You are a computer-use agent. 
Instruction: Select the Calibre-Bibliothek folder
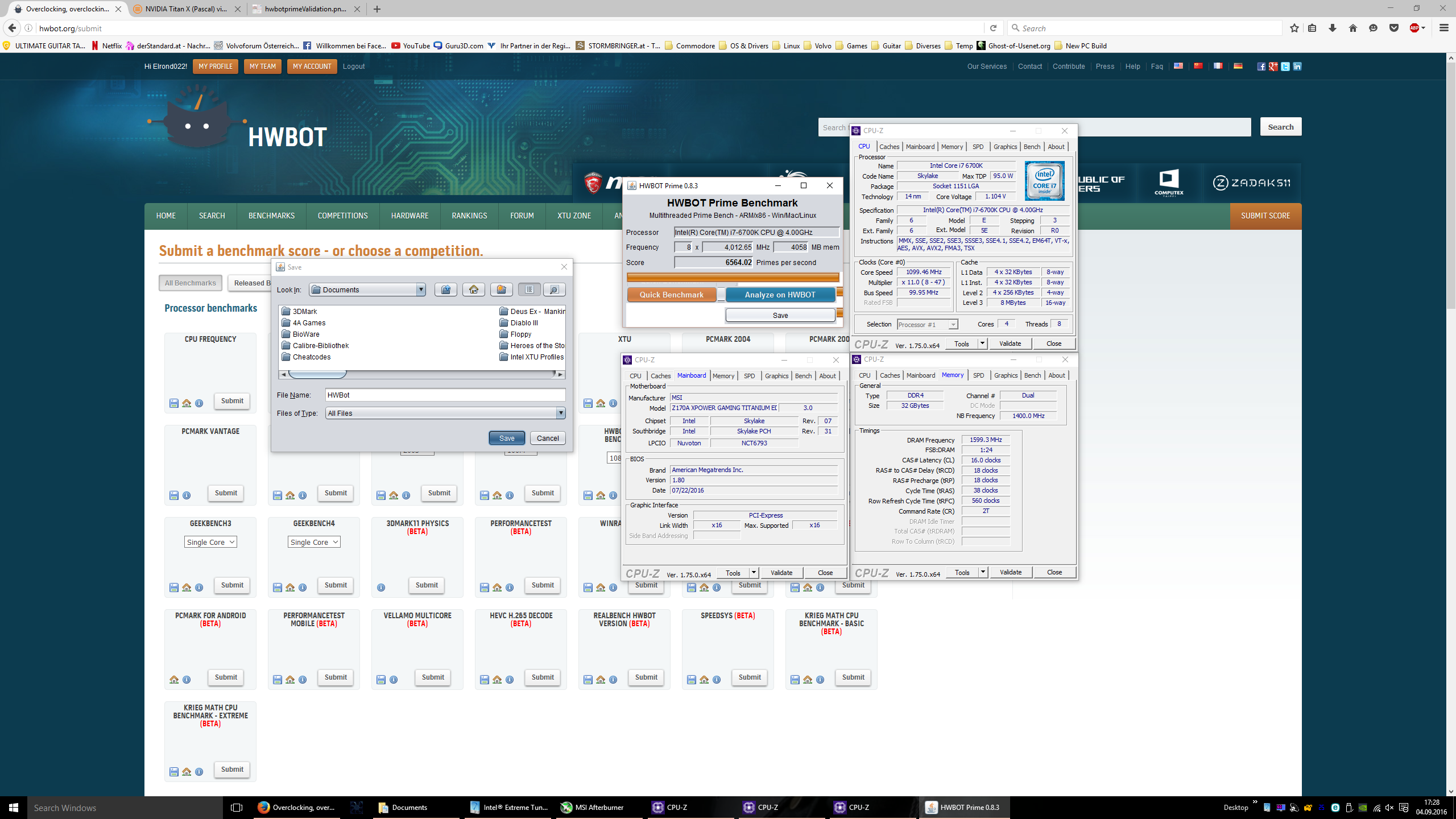click(x=315, y=345)
